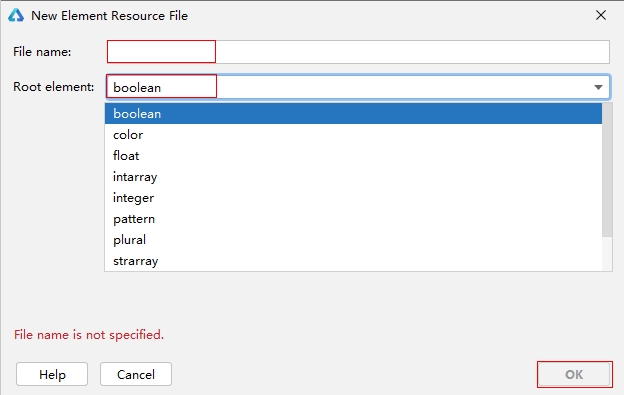Click the DevEco Studio logo icon

click(x=16, y=16)
